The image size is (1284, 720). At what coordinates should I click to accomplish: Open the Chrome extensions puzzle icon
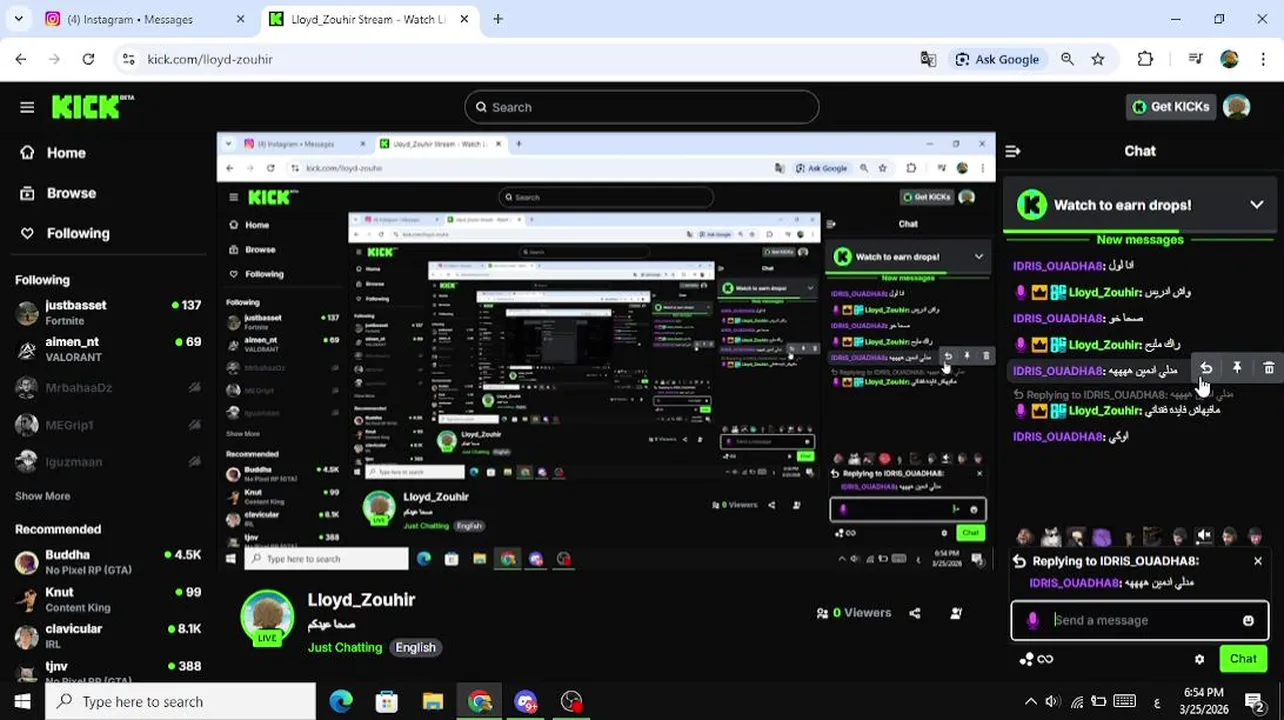(1146, 59)
